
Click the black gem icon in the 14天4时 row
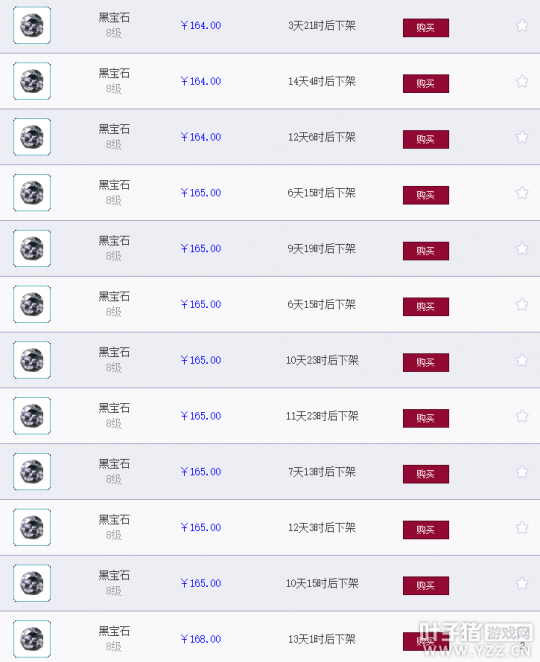tap(32, 81)
